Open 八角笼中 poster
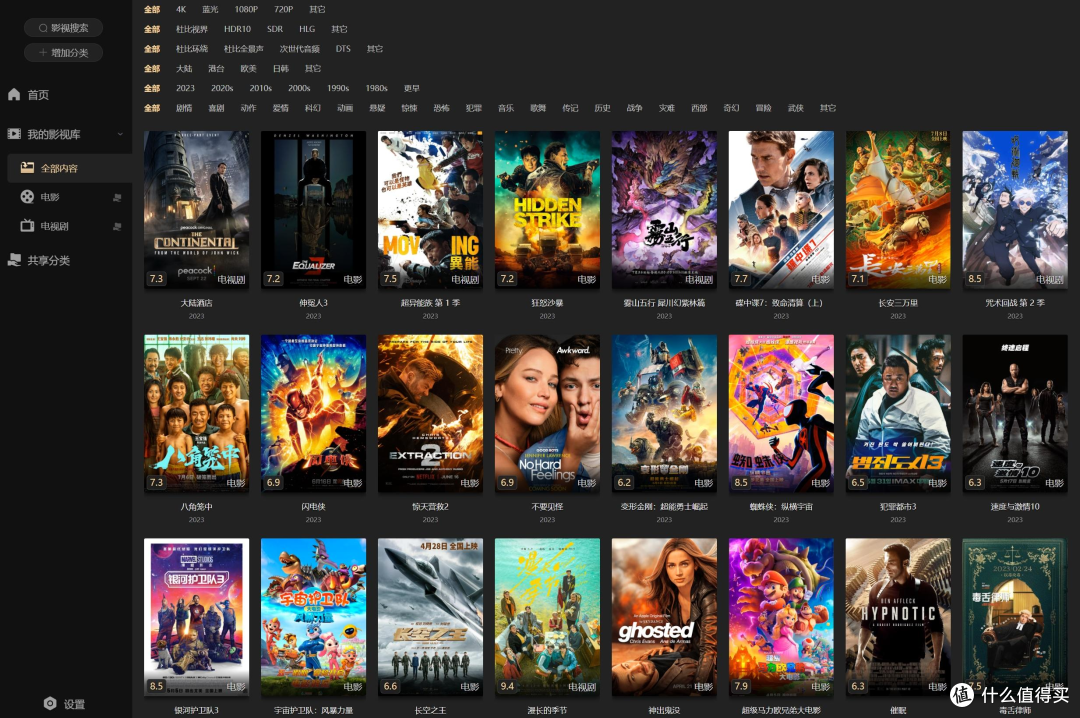The height and width of the screenshot is (718, 1080). coord(196,413)
